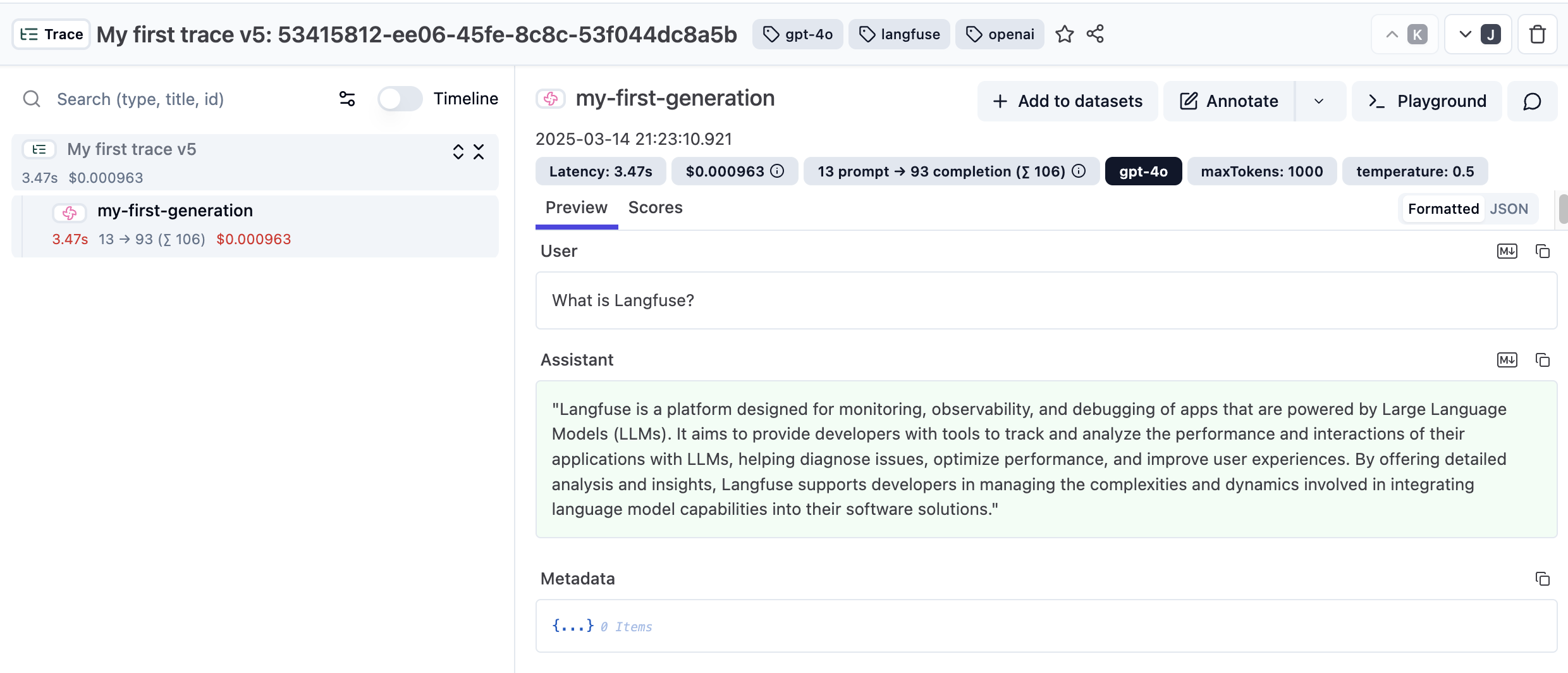Switch to the Scores tab

coord(655,207)
